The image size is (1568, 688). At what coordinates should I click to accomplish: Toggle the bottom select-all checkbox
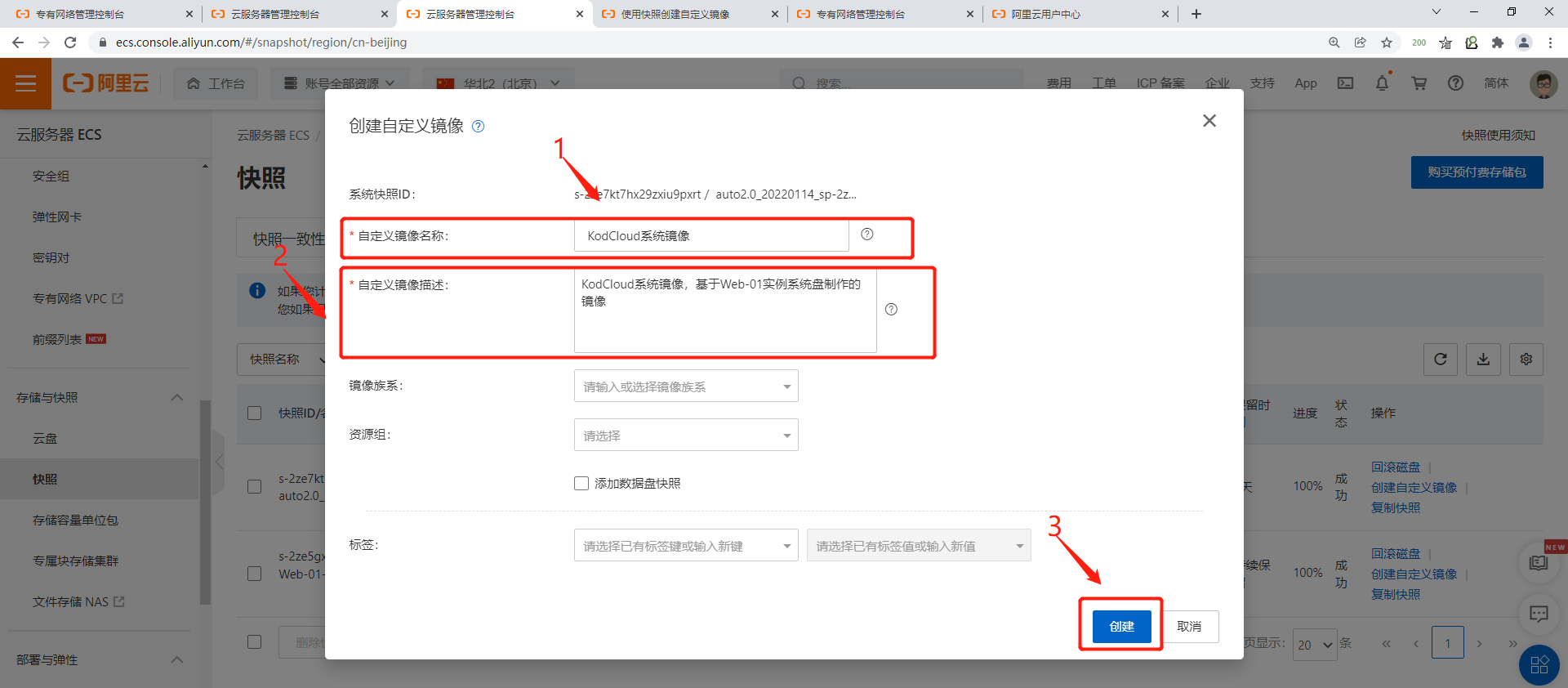pyautogui.click(x=255, y=641)
